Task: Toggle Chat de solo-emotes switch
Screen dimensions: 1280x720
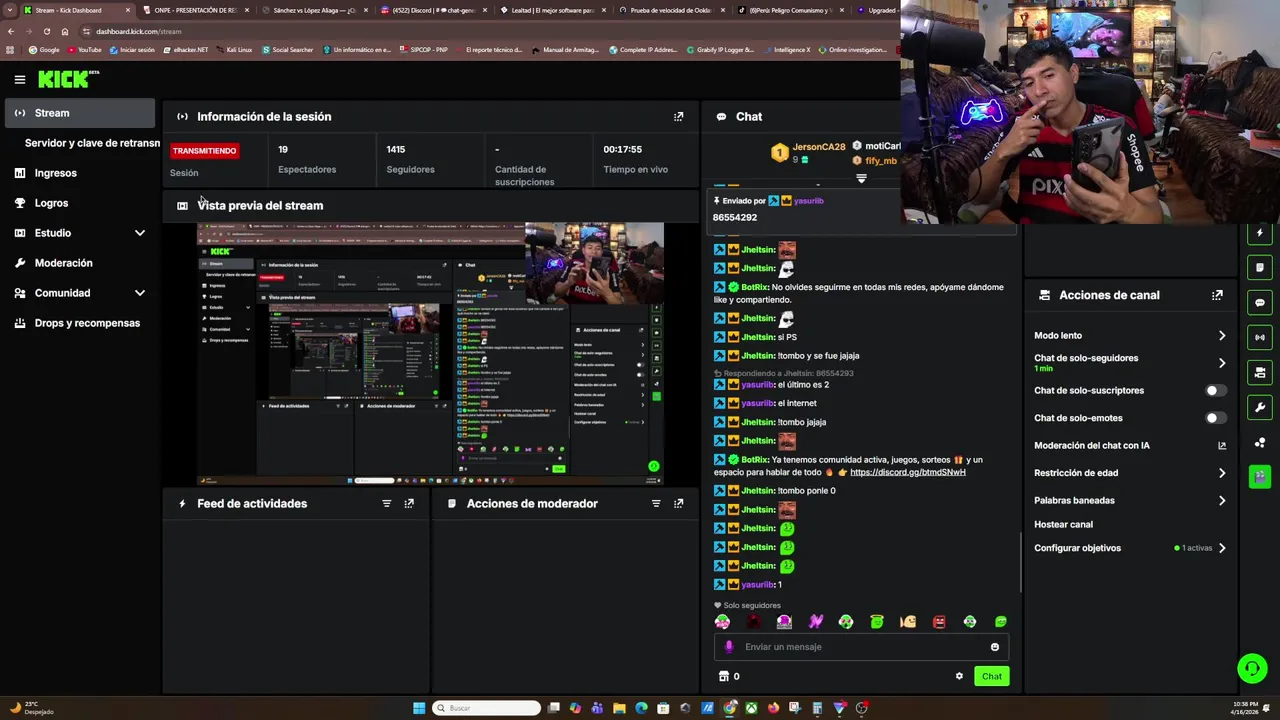Action: pos(1215,418)
